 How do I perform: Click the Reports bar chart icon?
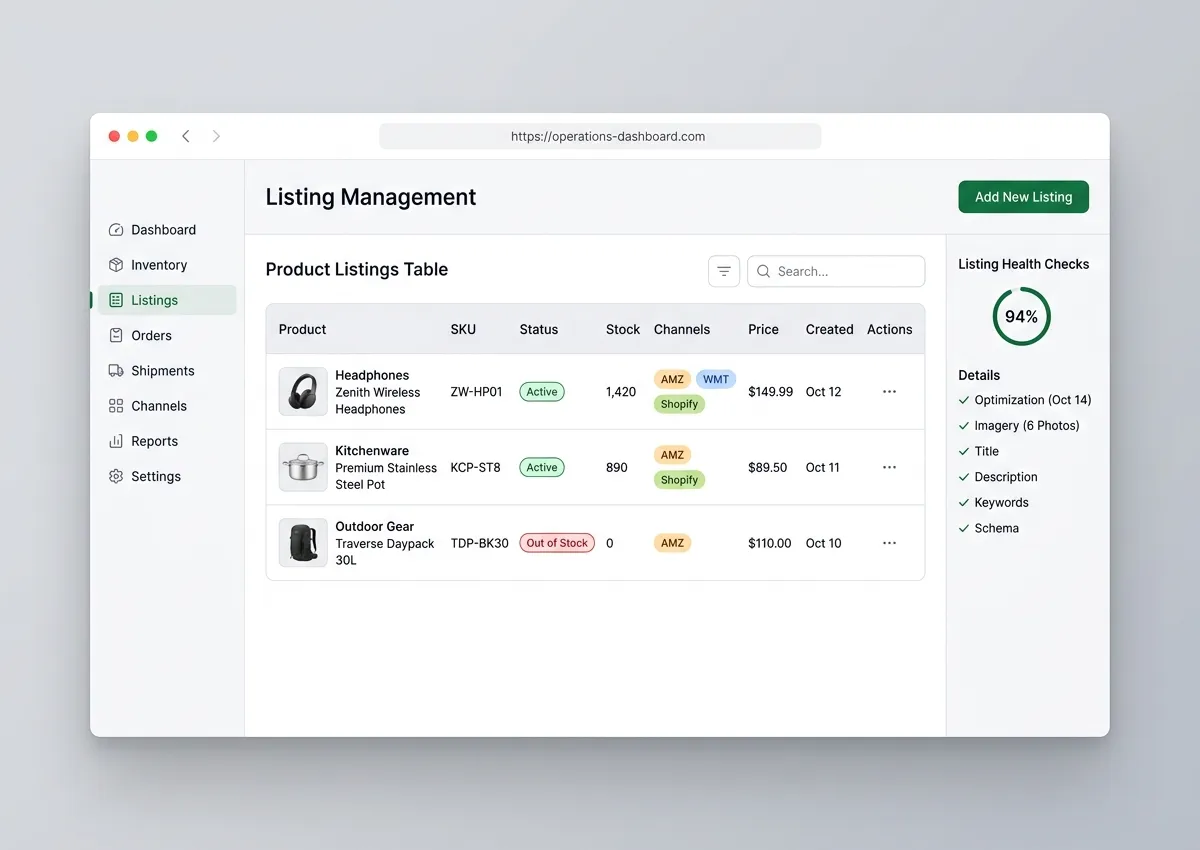116,441
